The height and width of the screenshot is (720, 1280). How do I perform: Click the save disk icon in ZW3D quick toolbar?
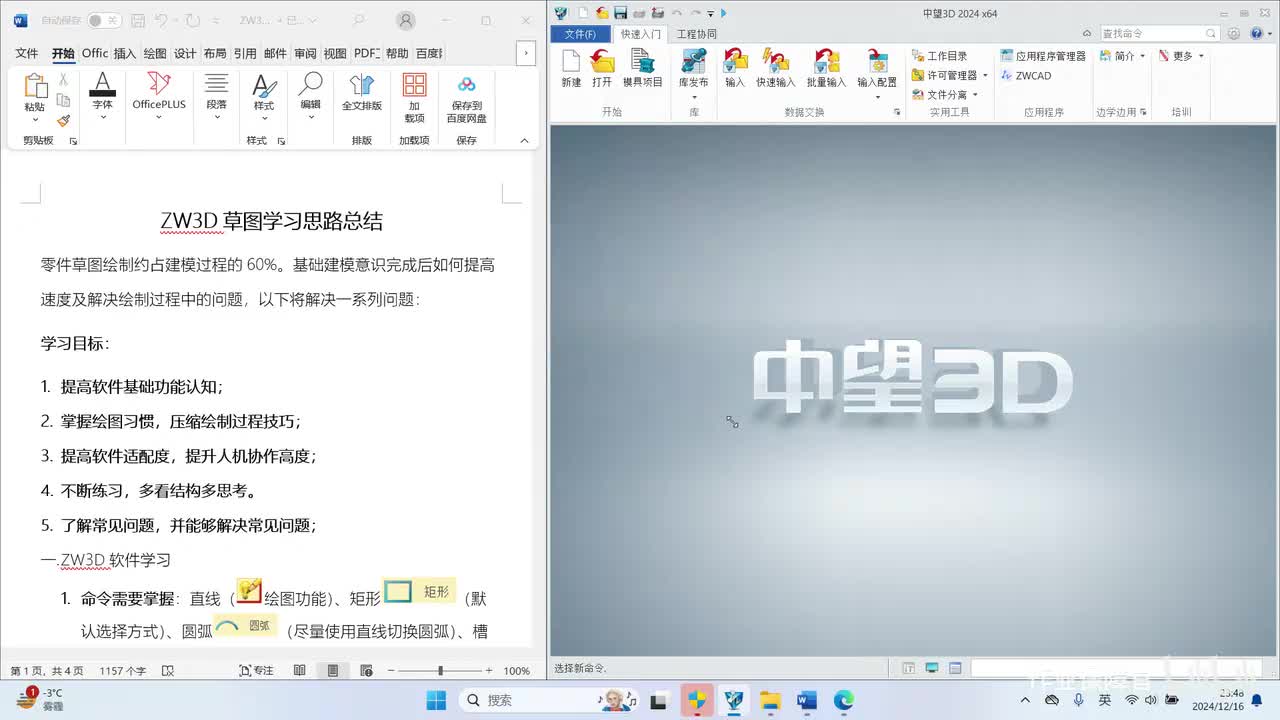tap(620, 13)
